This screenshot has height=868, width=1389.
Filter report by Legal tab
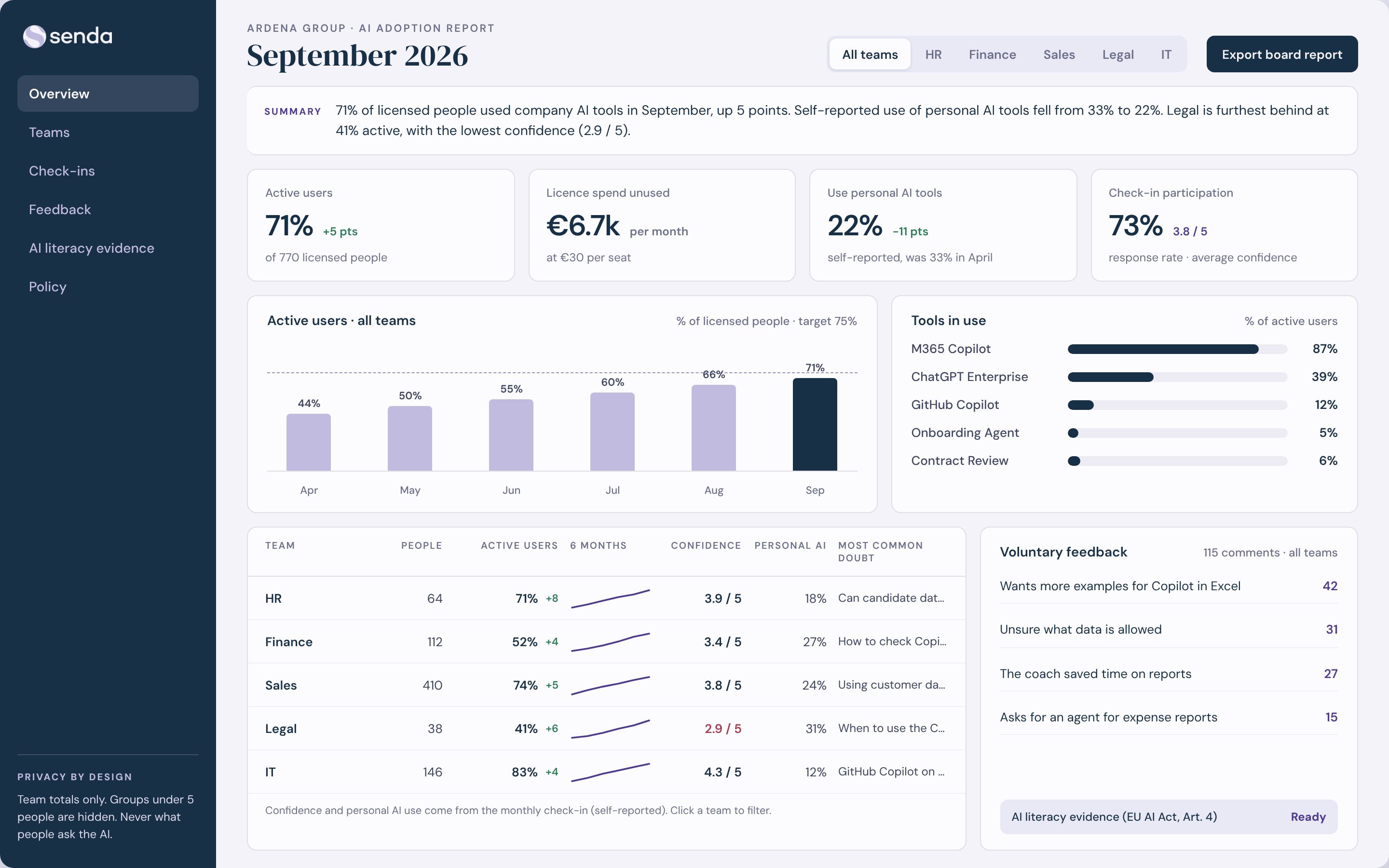[1117, 54]
